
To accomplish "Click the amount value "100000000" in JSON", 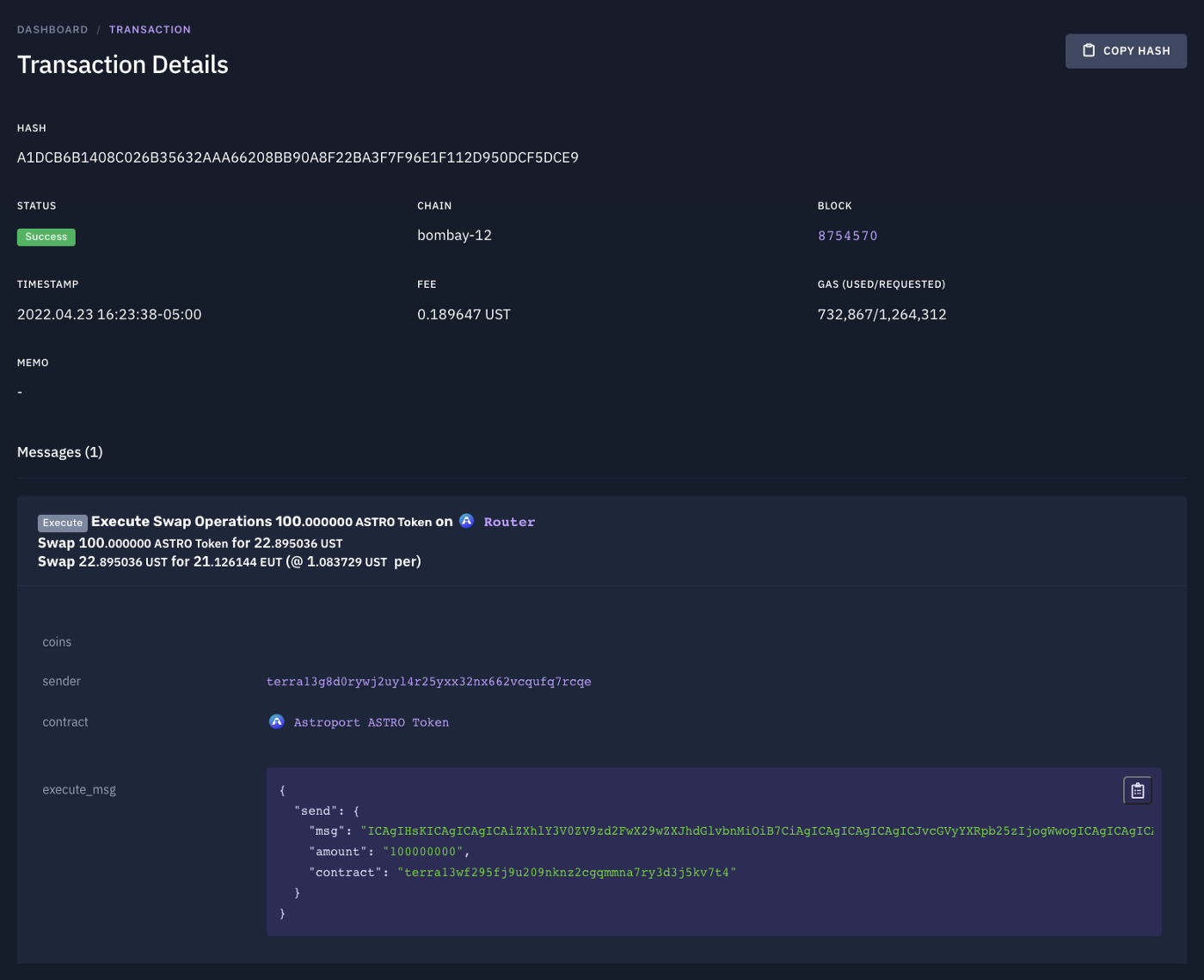I will [x=423, y=852].
